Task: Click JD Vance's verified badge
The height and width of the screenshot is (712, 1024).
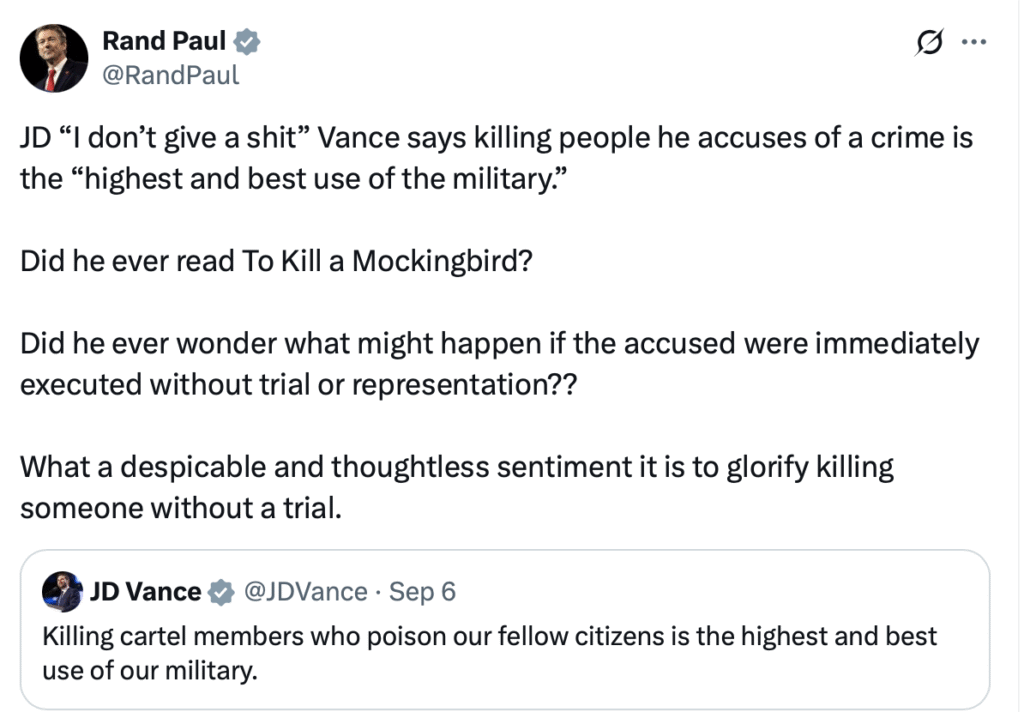Action: click(x=219, y=592)
